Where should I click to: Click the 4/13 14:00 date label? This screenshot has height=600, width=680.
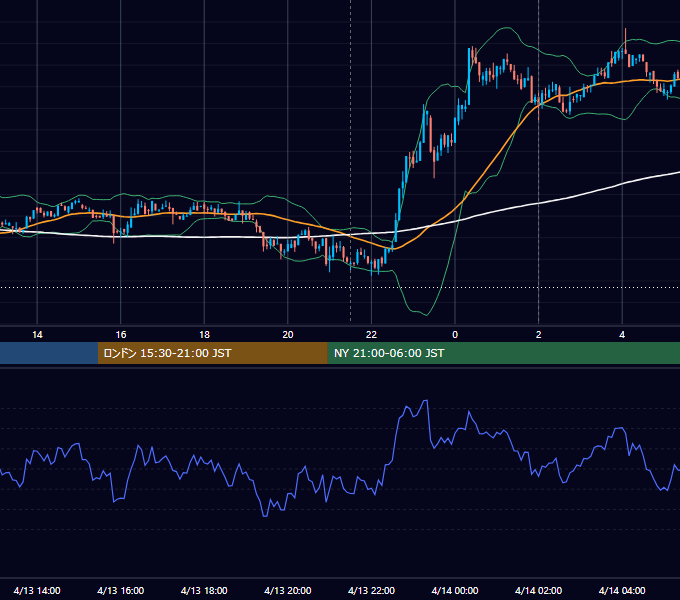pyautogui.click(x=37, y=590)
